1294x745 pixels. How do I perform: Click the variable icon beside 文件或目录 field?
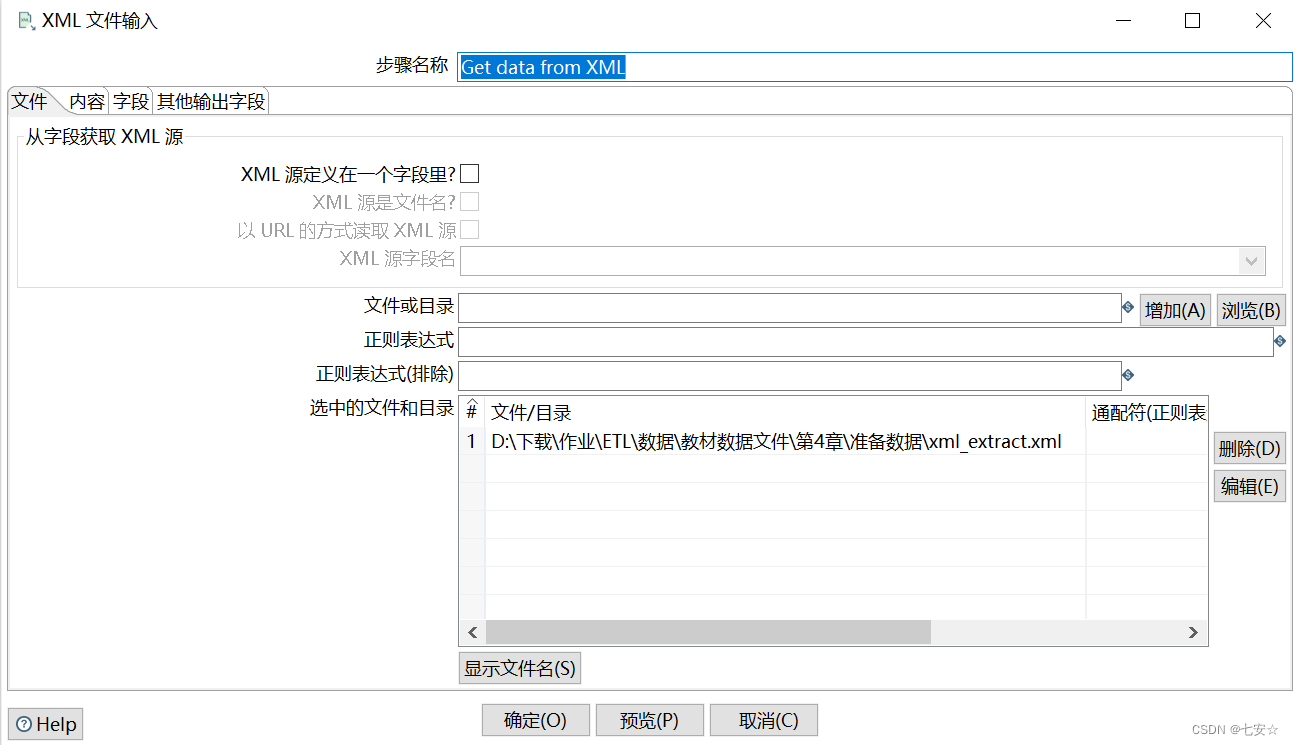point(1128,308)
